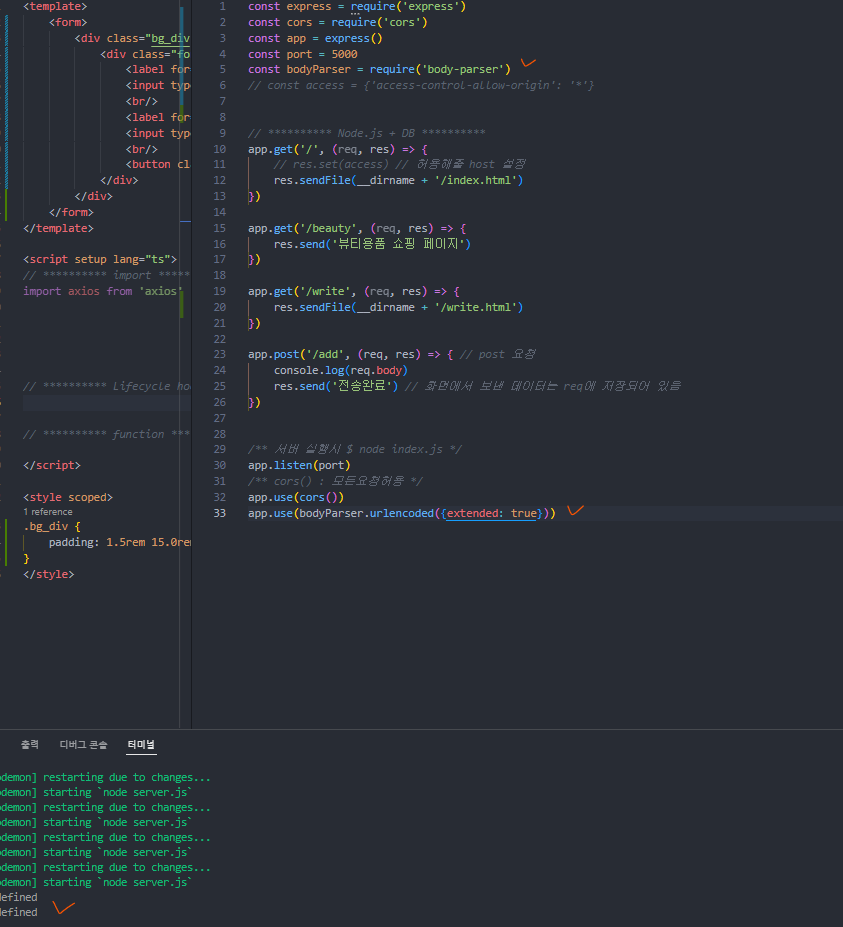Select the 터미널 panel tab
843x927 pixels.
click(141, 744)
